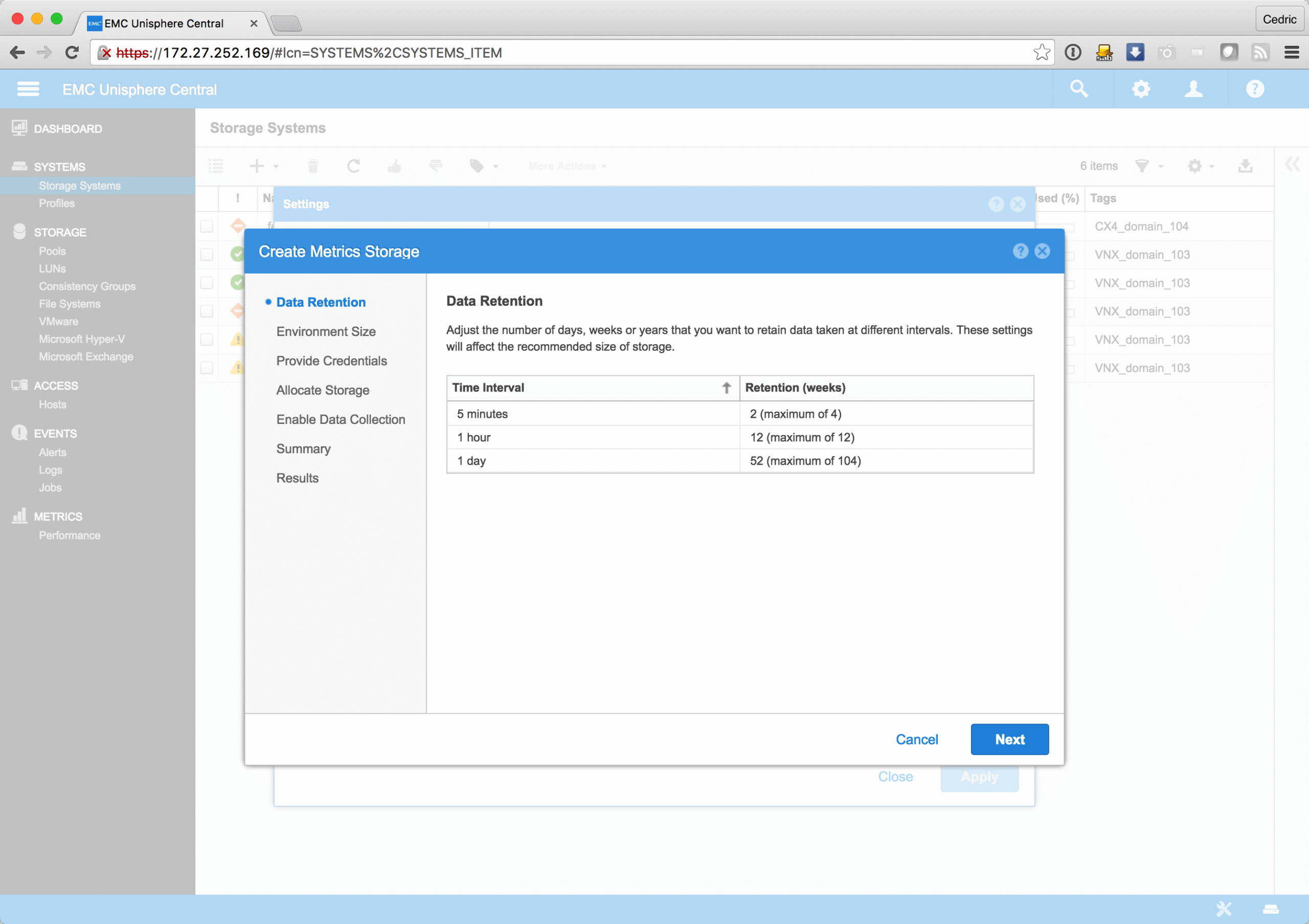This screenshot has height=924, width=1309.
Task: Select the Environment Size wizard step
Action: tap(326, 331)
